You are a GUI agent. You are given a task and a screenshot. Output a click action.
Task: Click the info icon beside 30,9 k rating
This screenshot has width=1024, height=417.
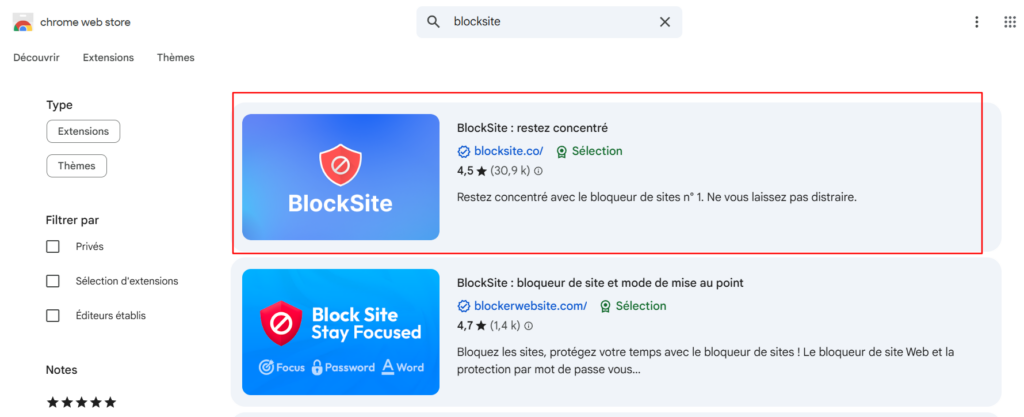click(538, 171)
